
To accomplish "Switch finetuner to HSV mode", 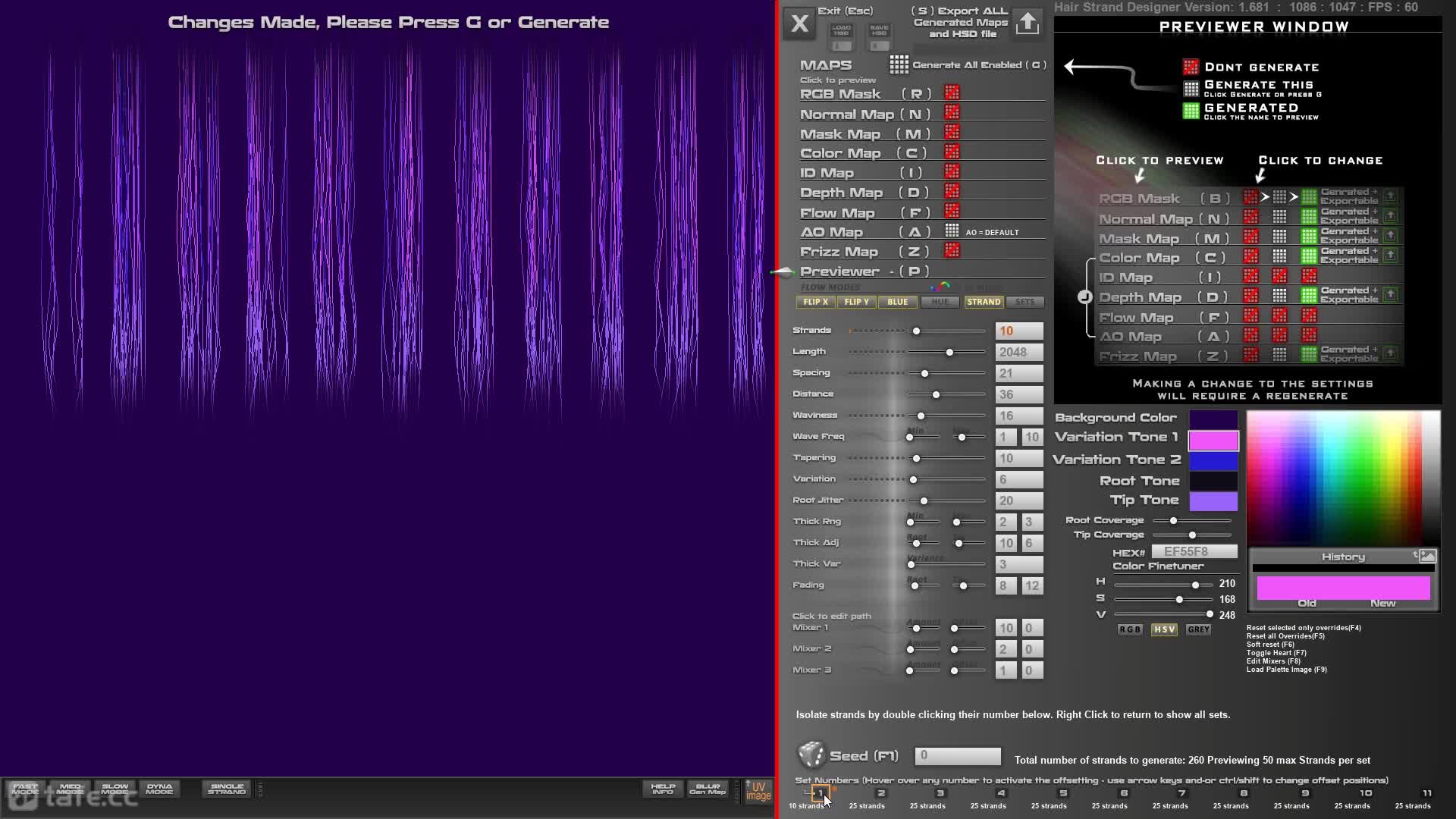I will tap(1164, 629).
